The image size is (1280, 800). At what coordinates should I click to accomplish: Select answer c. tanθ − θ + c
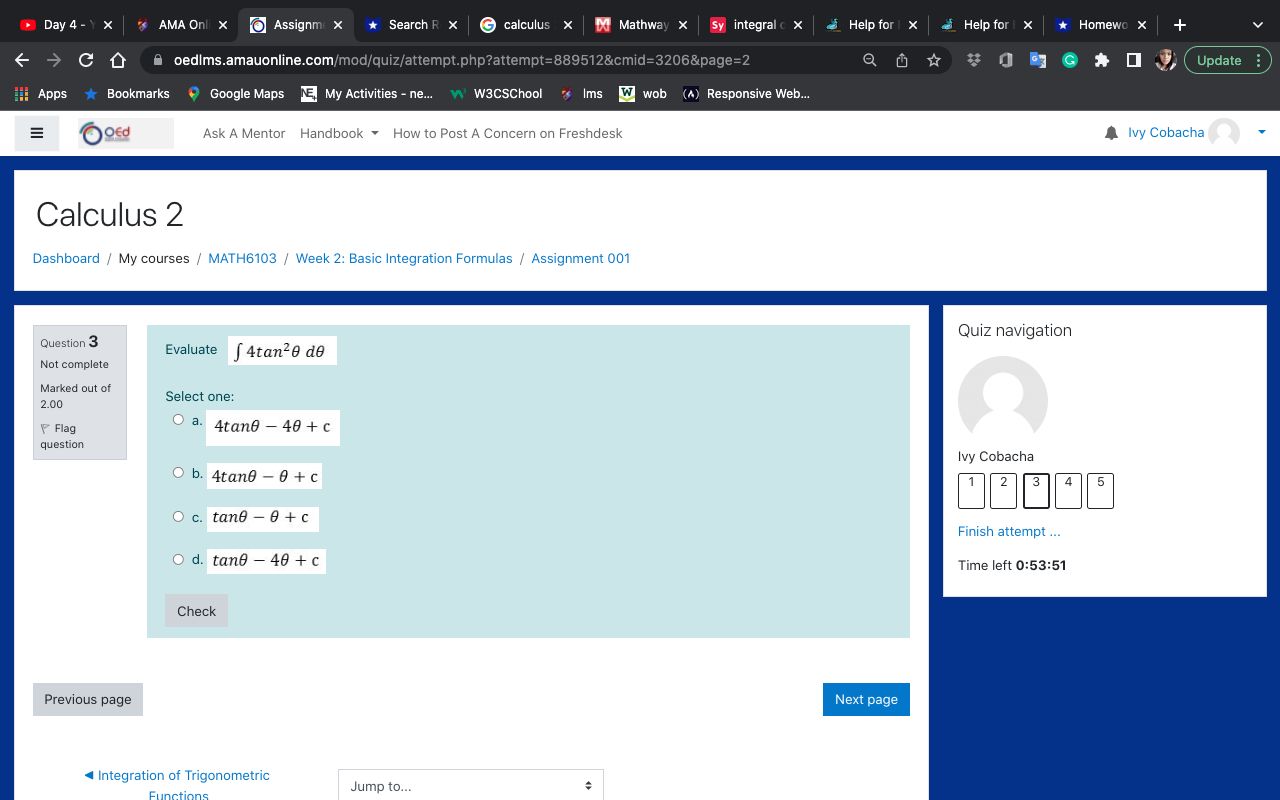pyautogui.click(x=178, y=517)
